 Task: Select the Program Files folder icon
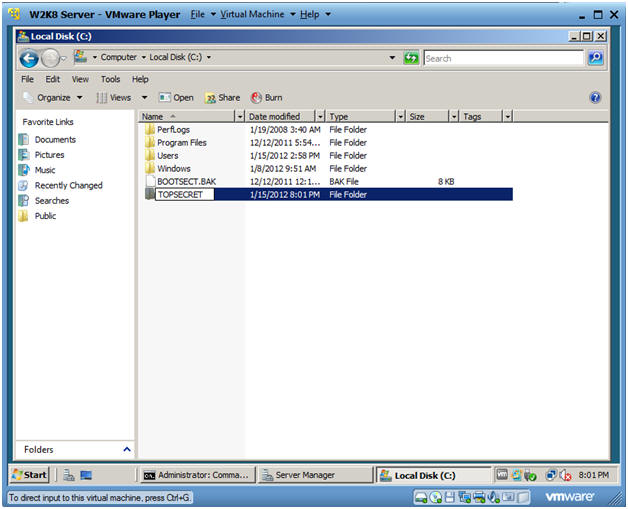[150, 143]
